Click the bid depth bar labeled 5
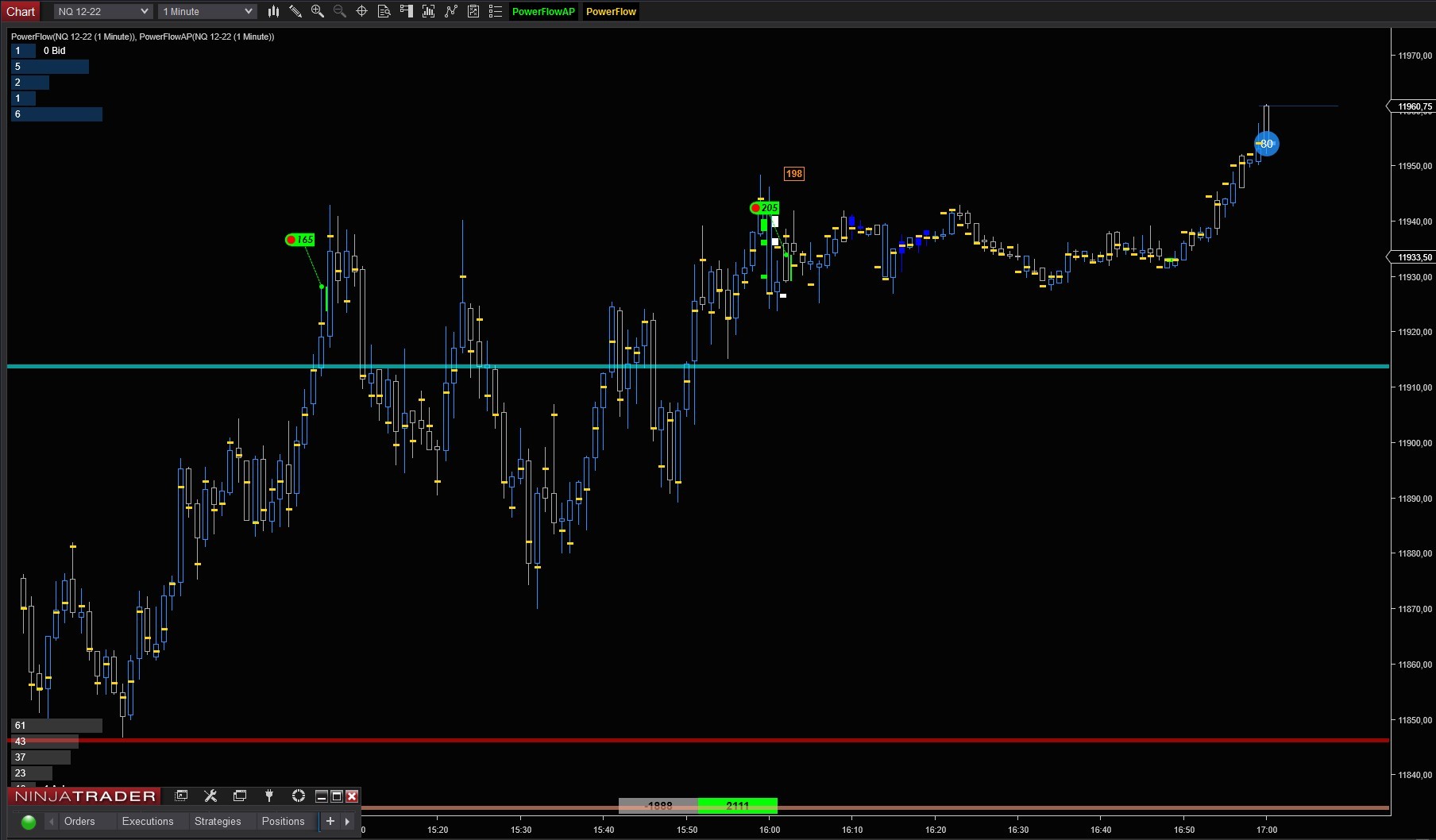 tap(50, 67)
